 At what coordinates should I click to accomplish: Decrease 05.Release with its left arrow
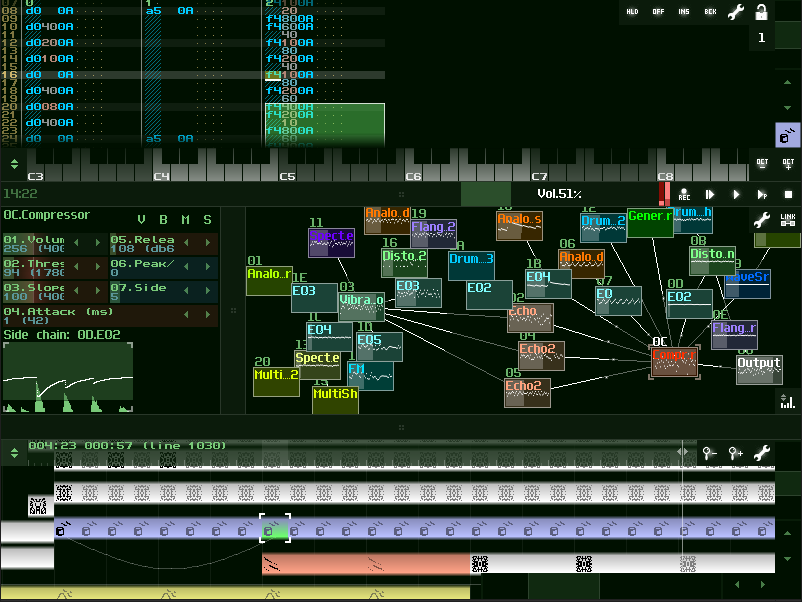click(x=186, y=243)
